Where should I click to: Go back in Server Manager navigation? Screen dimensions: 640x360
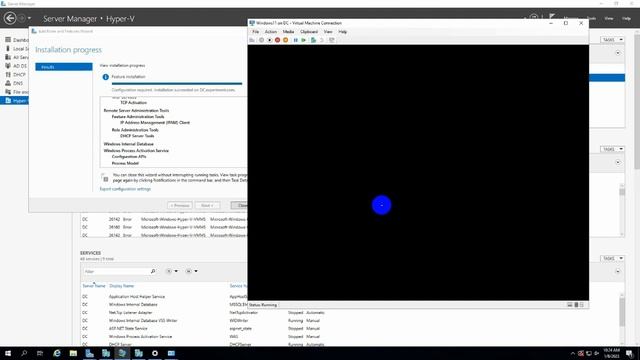pyautogui.click(x=10, y=18)
